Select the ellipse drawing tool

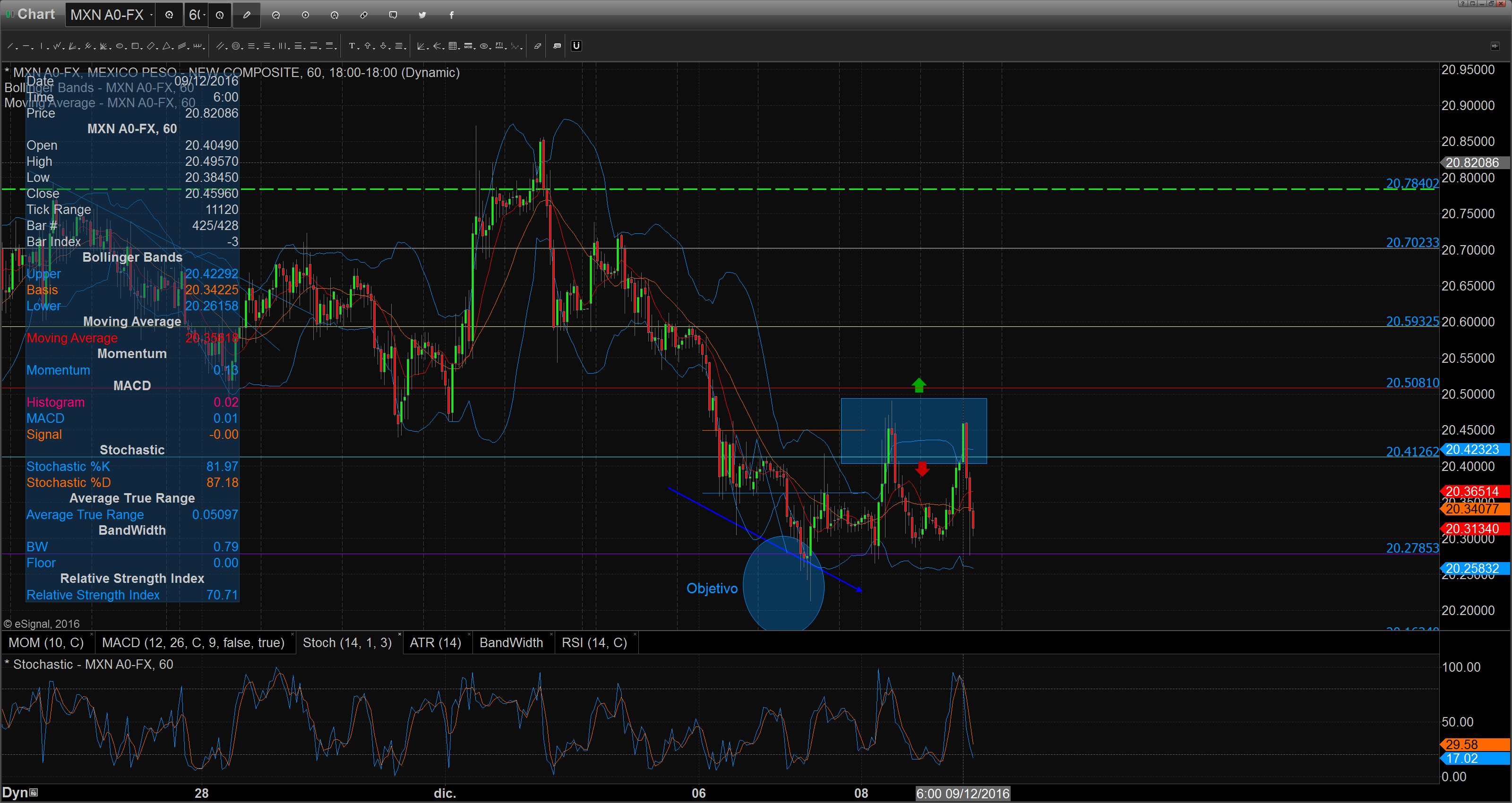pyautogui.click(x=119, y=46)
